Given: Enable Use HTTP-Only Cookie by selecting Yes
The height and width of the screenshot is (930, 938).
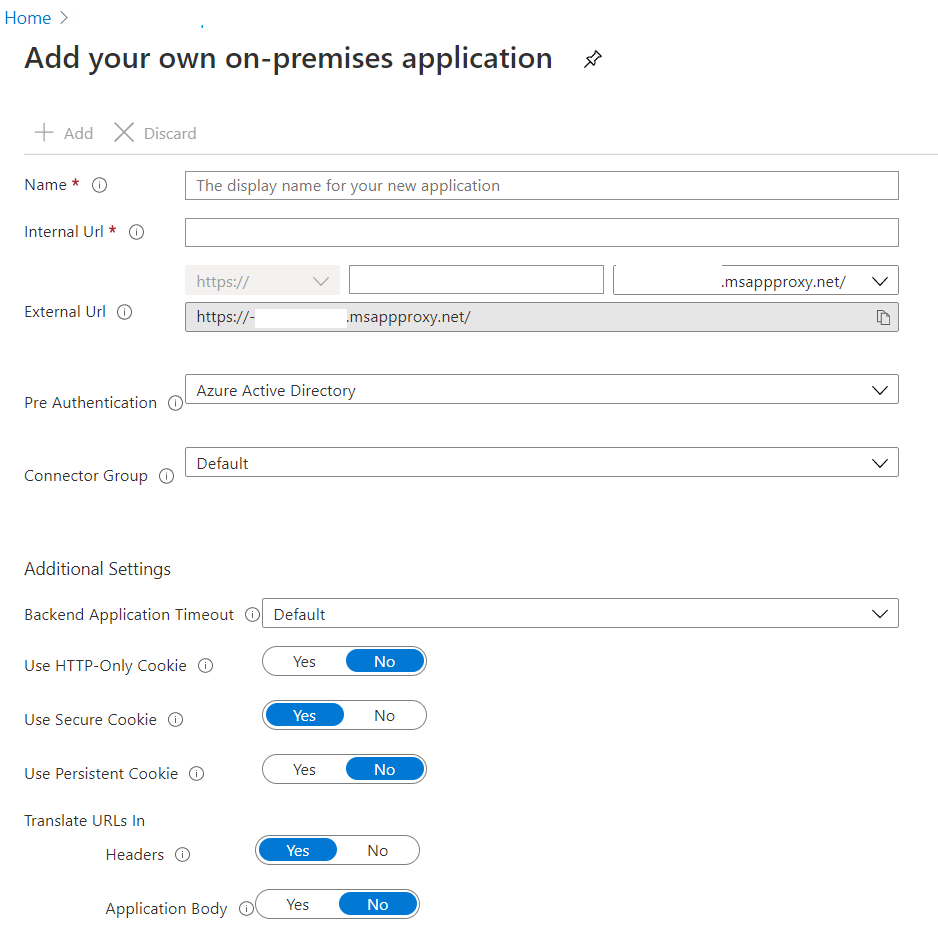Looking at the screenshot, I should click(303, 661).
